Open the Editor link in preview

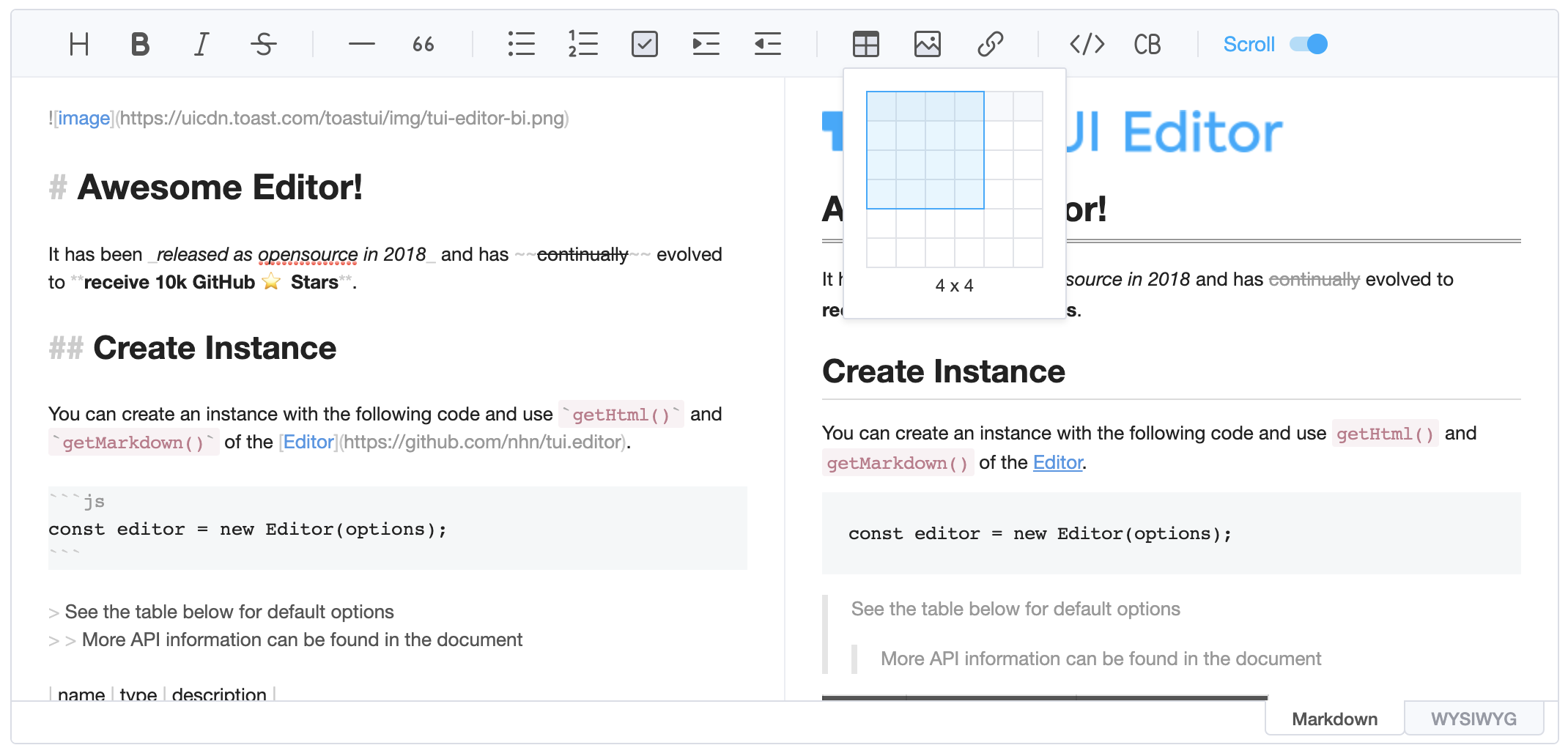point(1057,462)
